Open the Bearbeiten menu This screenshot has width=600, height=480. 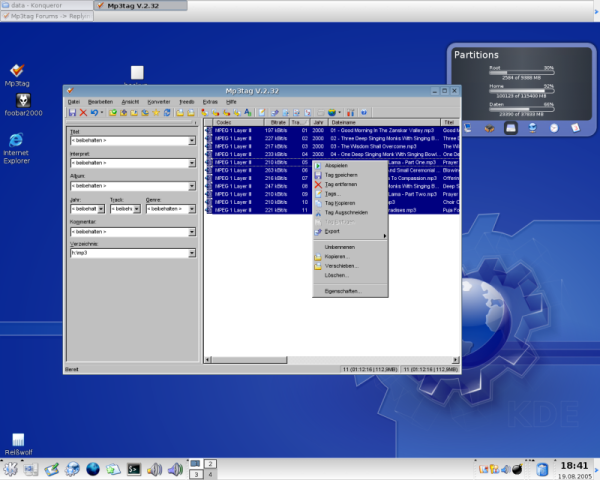click(x=100, y=102)
